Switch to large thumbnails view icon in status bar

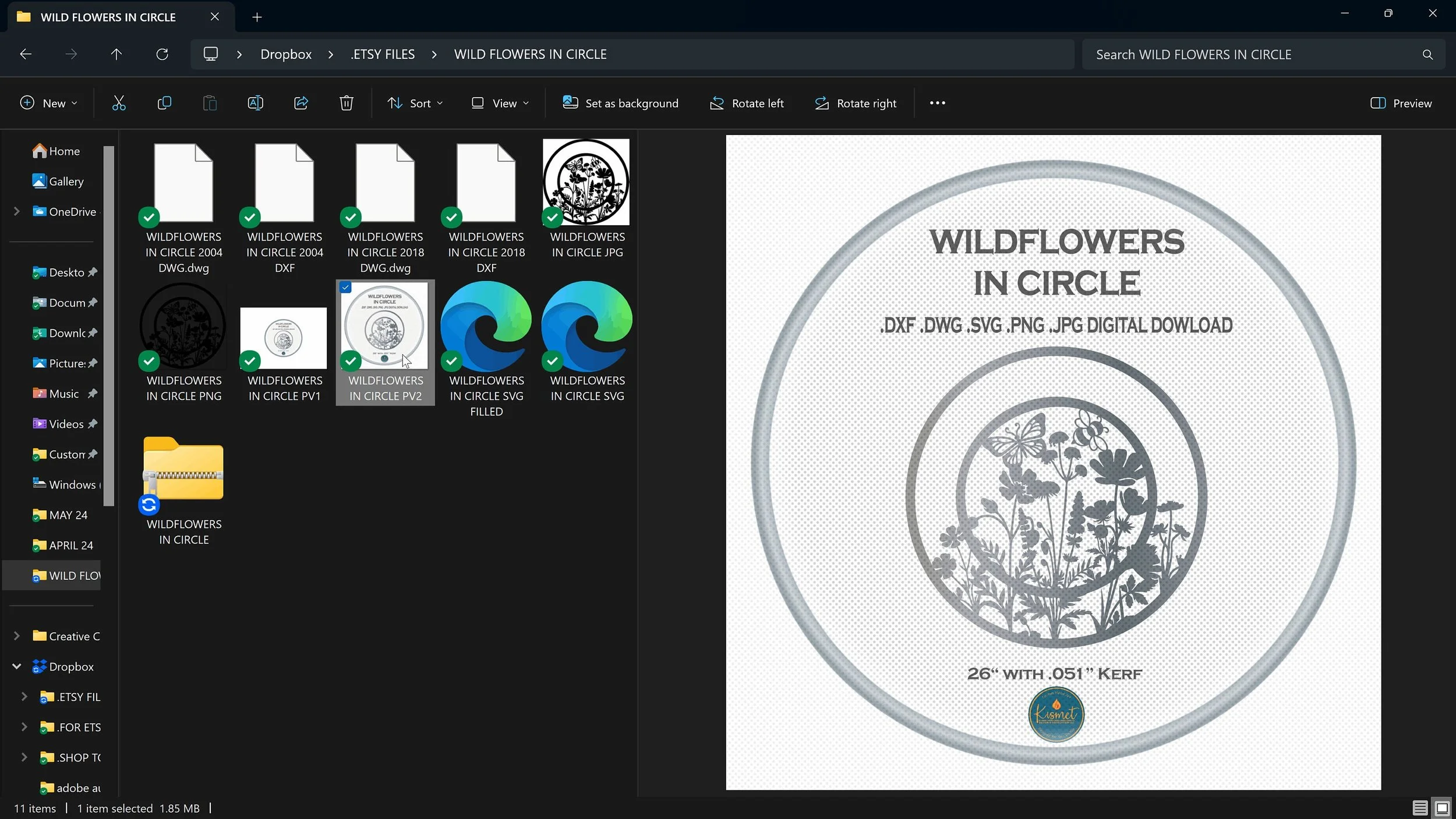(1442, 808)
